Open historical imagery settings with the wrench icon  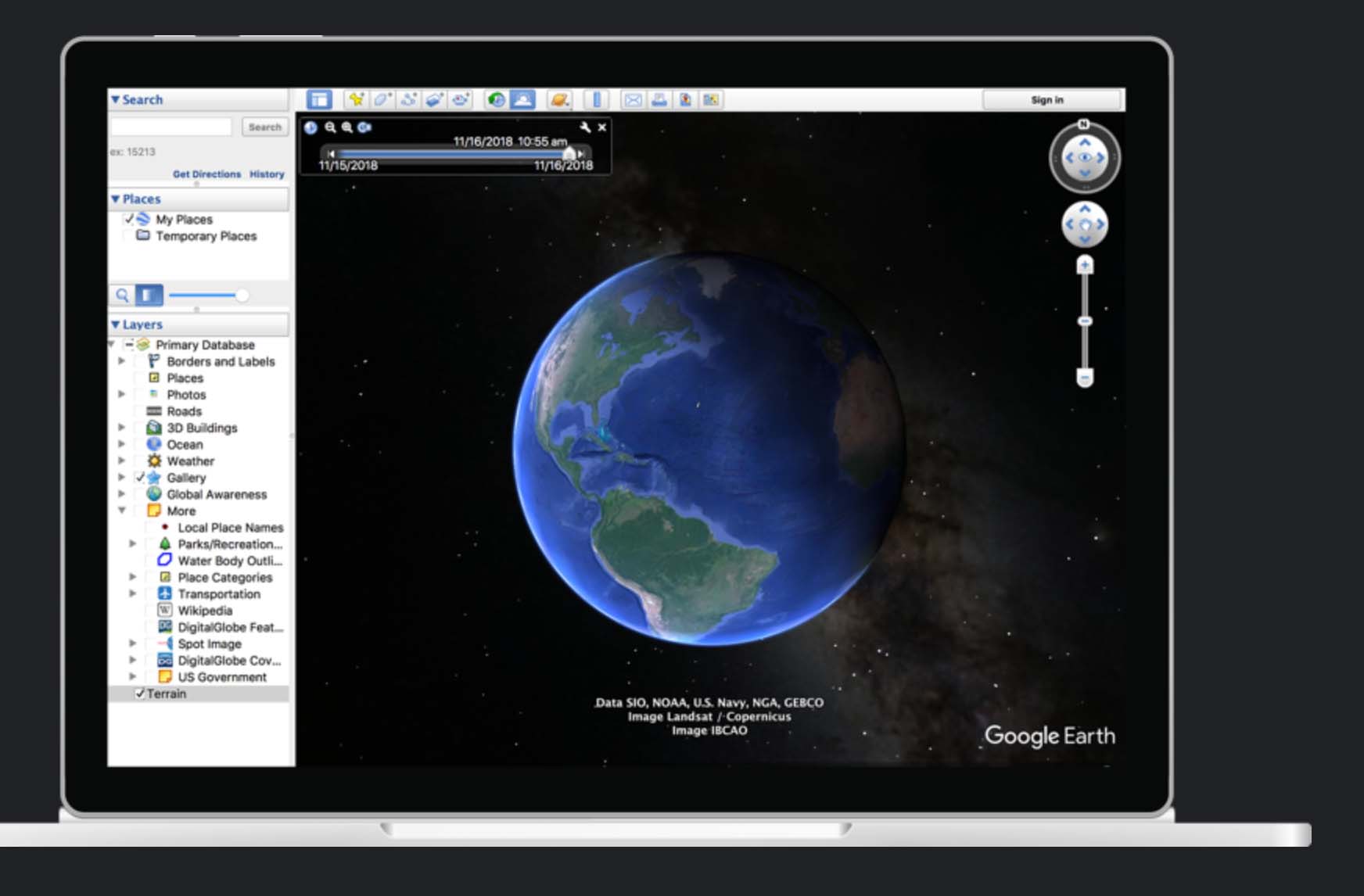point(585,127)
